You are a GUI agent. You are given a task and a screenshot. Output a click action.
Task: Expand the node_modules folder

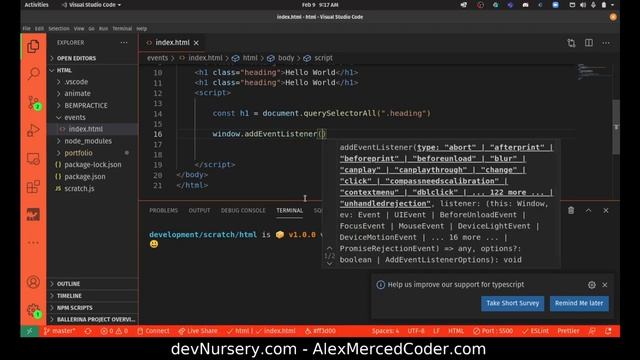(x=92, y=141)
